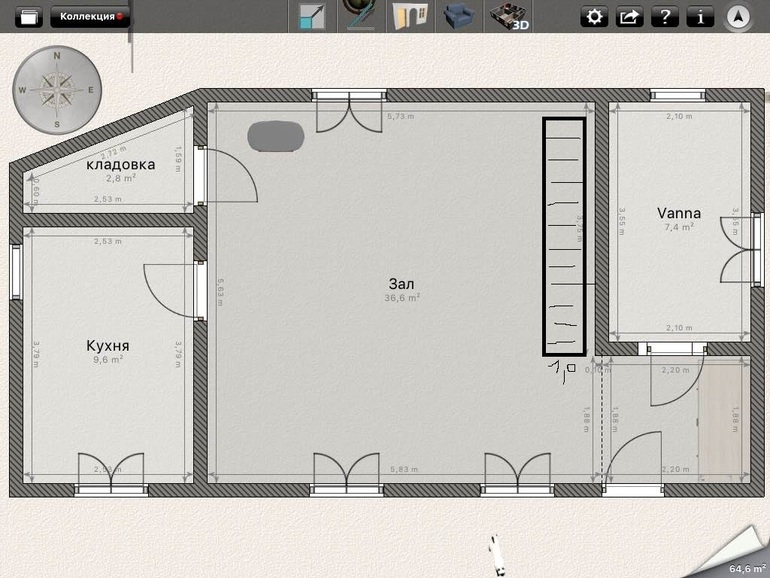Select the Vanna room label
770x578 pixels.
(678, 213)
